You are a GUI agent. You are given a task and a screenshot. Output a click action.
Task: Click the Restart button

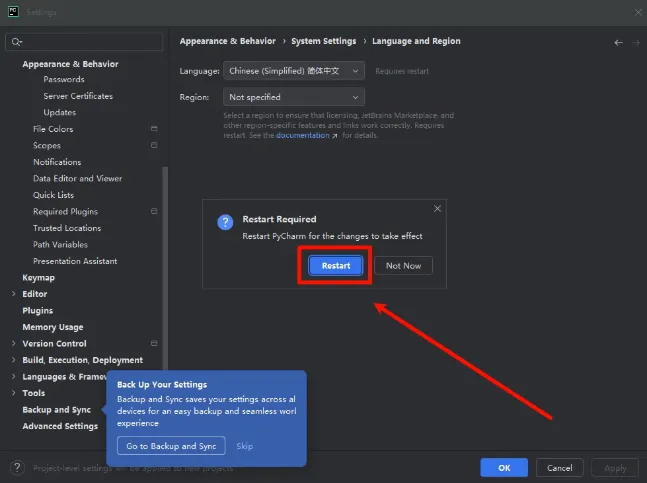tap(336, 266)
